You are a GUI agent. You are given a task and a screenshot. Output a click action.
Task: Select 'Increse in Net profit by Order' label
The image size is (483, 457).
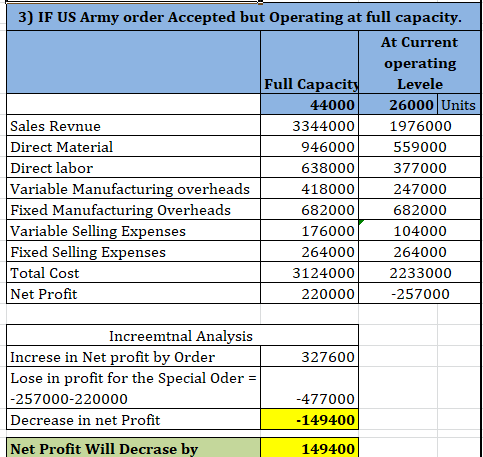click(x=133, y=356)
